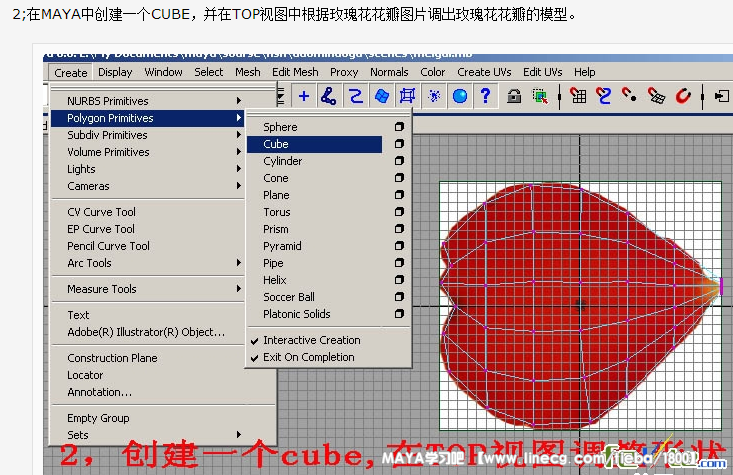Image resolution: width=733 pixels, height=475 pixels.
Task: Open the Cylinder option box
Action: tap(399, 161)
